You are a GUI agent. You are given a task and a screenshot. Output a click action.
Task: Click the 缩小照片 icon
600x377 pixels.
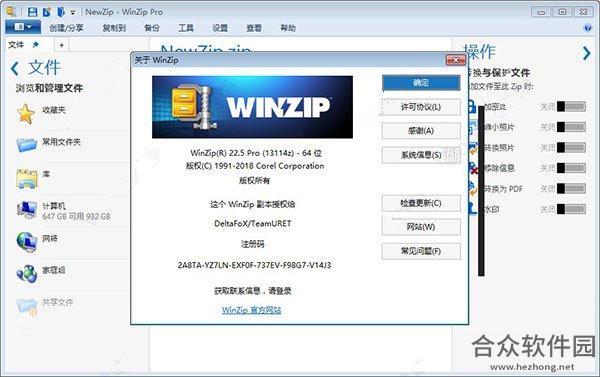pos(473,127)
